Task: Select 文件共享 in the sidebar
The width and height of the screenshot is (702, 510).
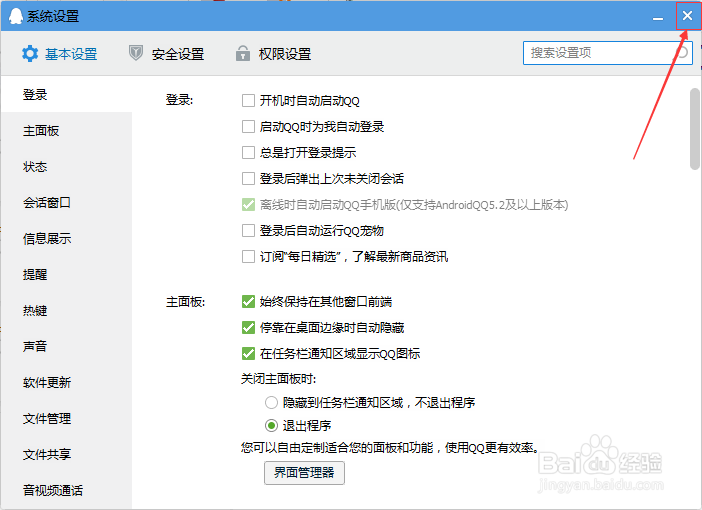Action: pyautogui.click(x=66, y=454)
